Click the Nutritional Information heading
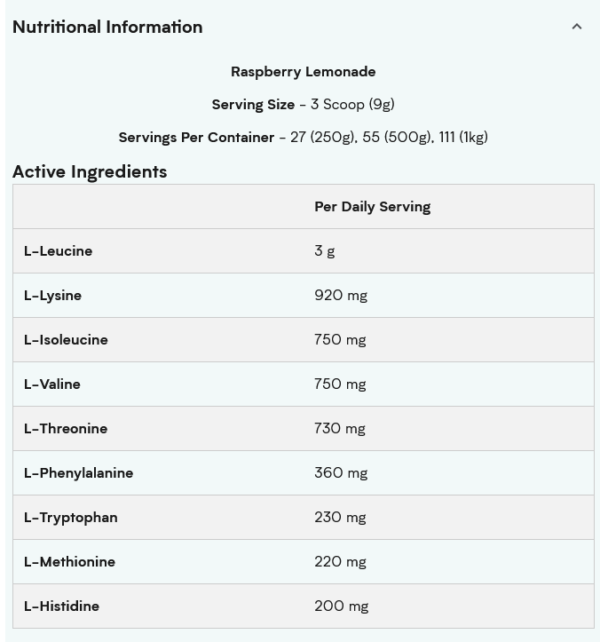The height and width of the screenshot is (642, 600). point(108,27)
